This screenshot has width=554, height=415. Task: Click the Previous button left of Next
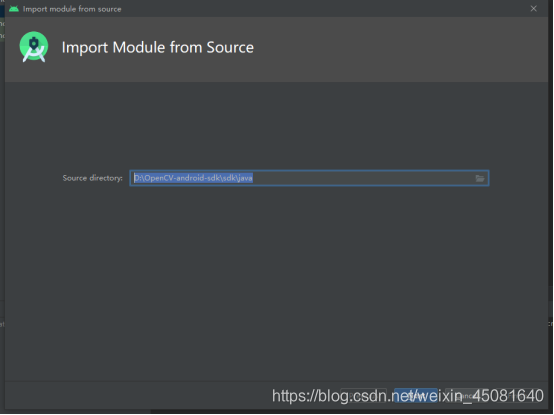(363, 396)
